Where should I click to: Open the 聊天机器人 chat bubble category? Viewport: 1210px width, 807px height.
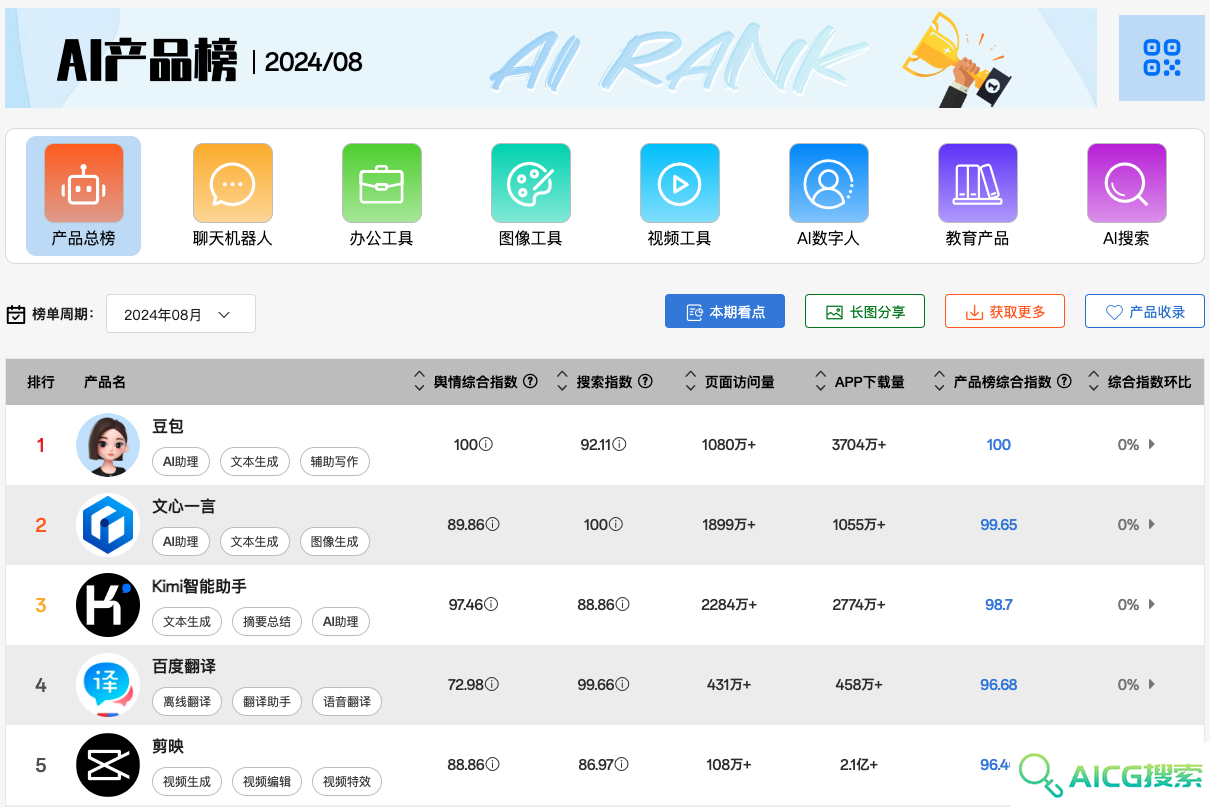point(233,183)
